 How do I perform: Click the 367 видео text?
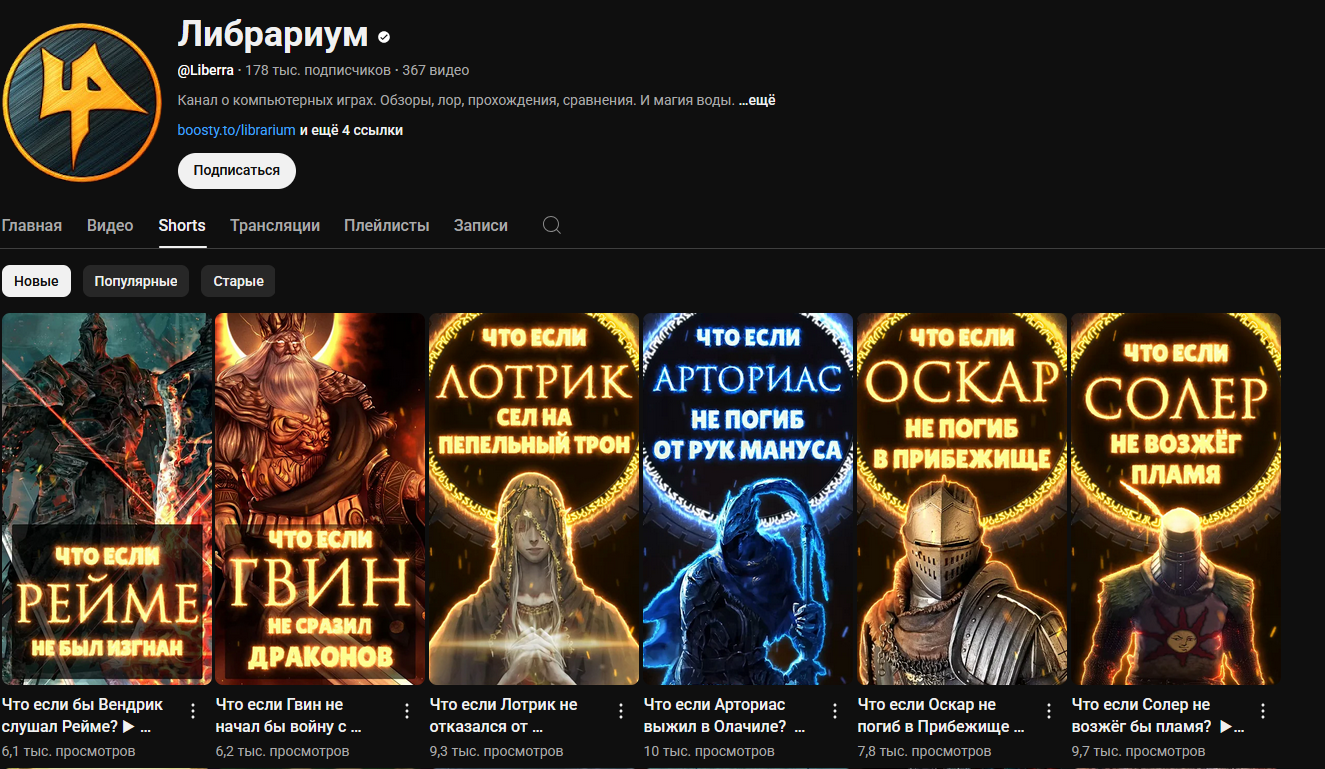tap(435, 70)
